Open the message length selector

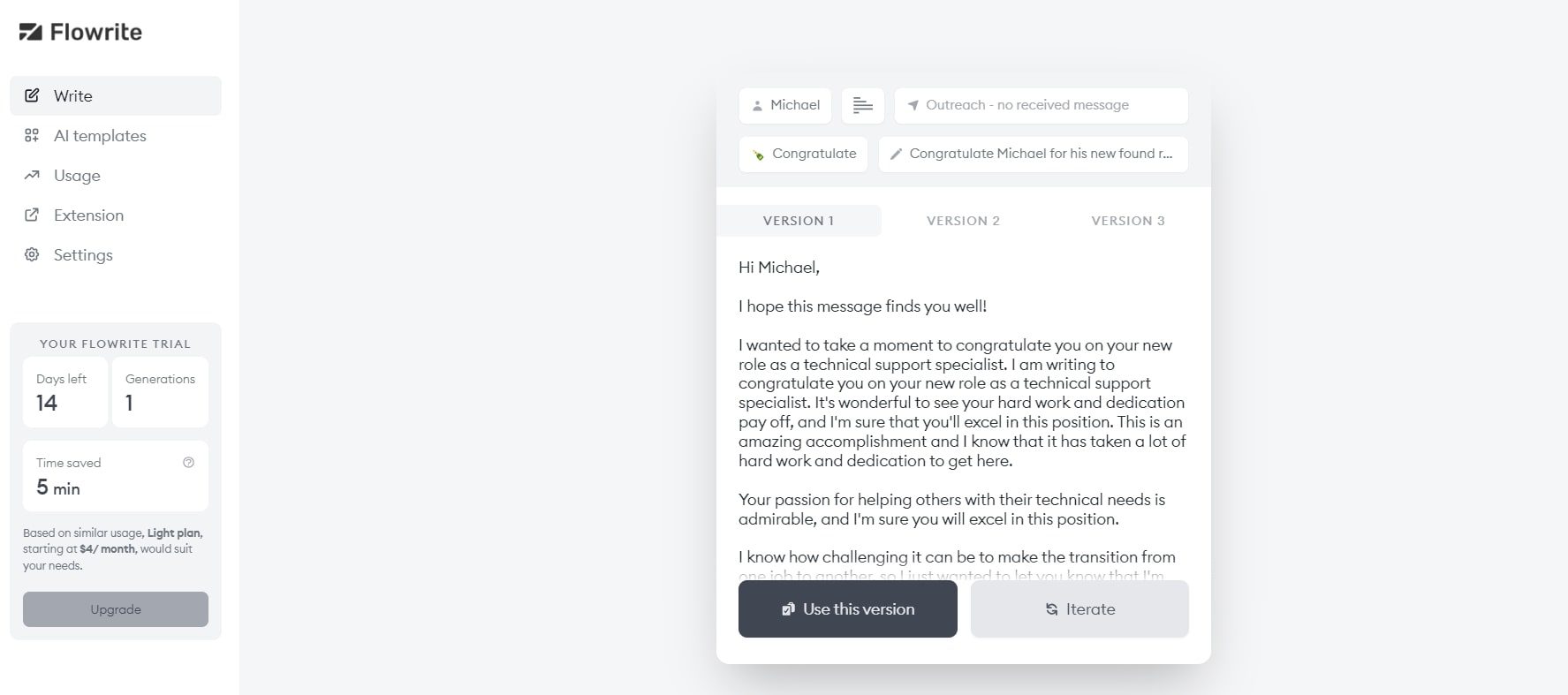(862, 105)
